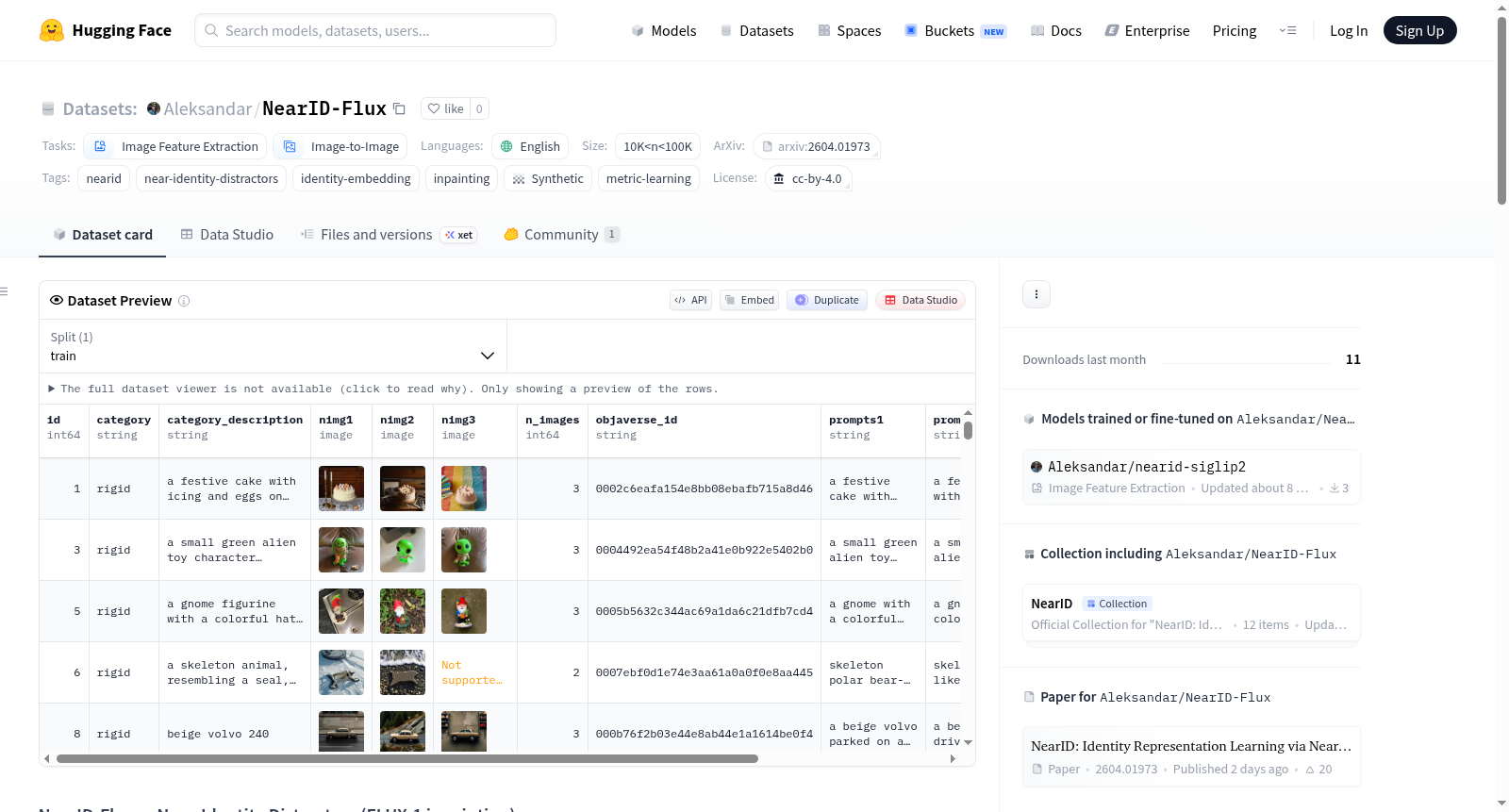Screen dimensions: 1509x812
Task: Open the Aleksandar owner link in the title
Action: pos(207,108)
